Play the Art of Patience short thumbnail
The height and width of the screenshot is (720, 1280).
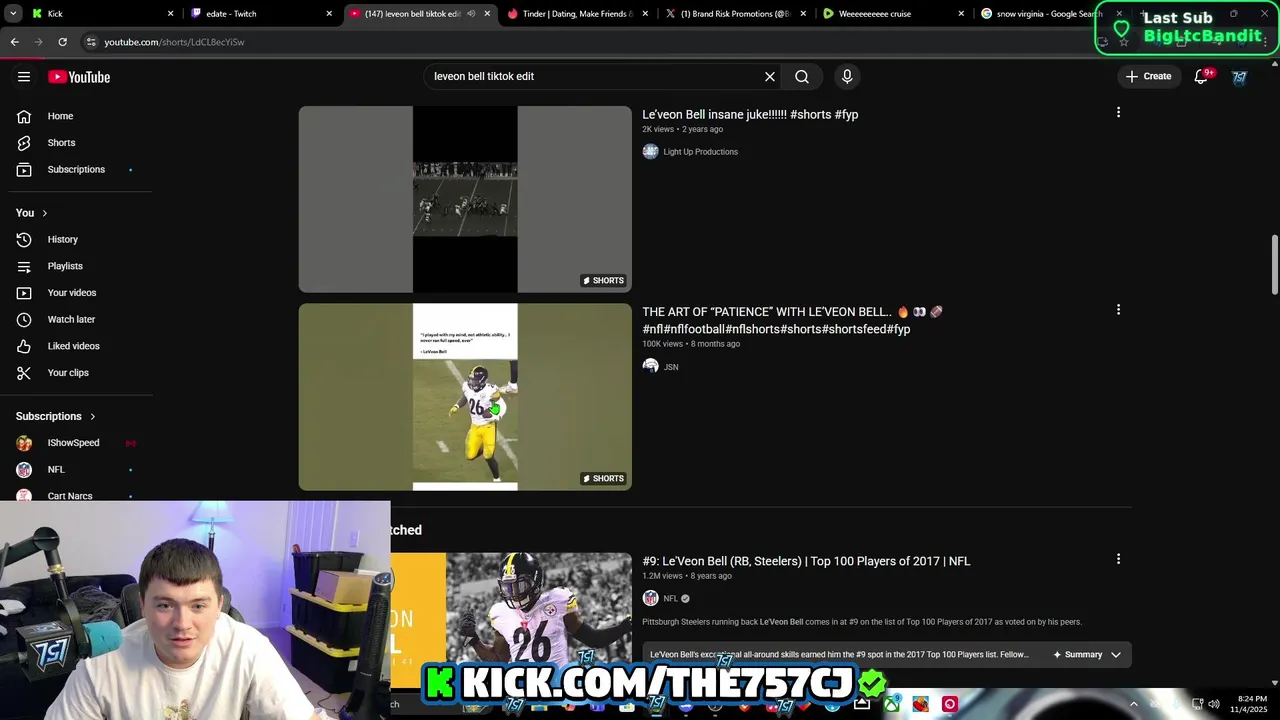click(x=465, y=397)
